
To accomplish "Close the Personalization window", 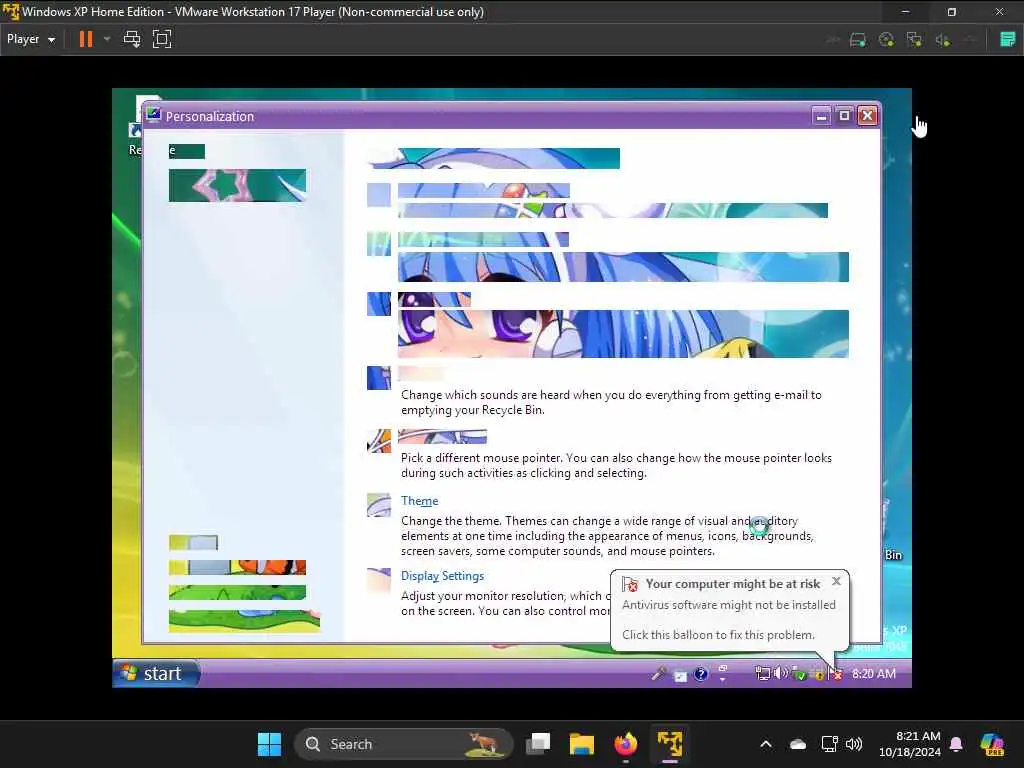I will coord(867,116).
